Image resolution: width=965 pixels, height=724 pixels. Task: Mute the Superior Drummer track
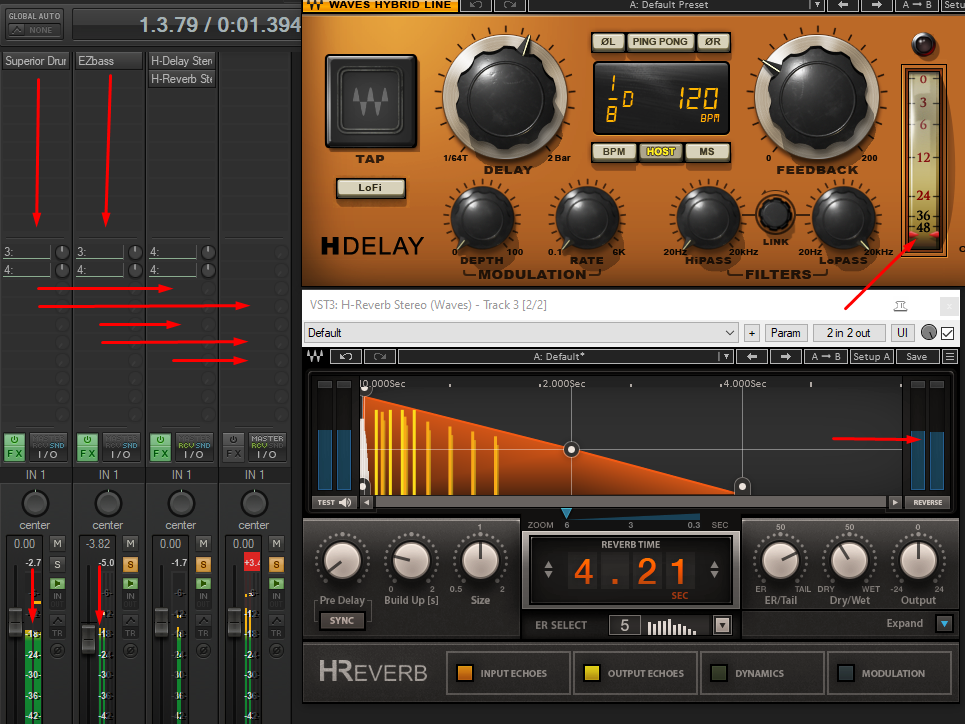(x=57, y=544)
